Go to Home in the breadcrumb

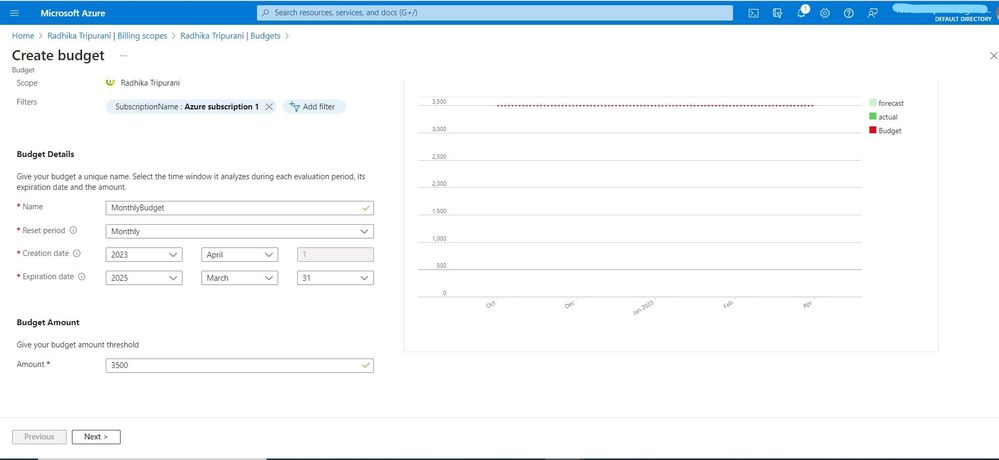tap(23, 36)
